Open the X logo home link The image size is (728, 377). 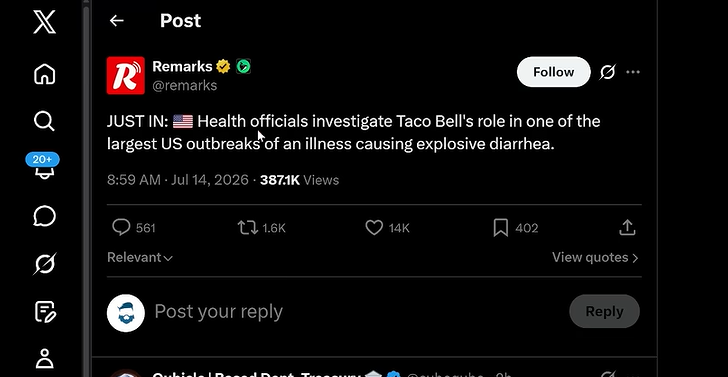coord(45,22)
